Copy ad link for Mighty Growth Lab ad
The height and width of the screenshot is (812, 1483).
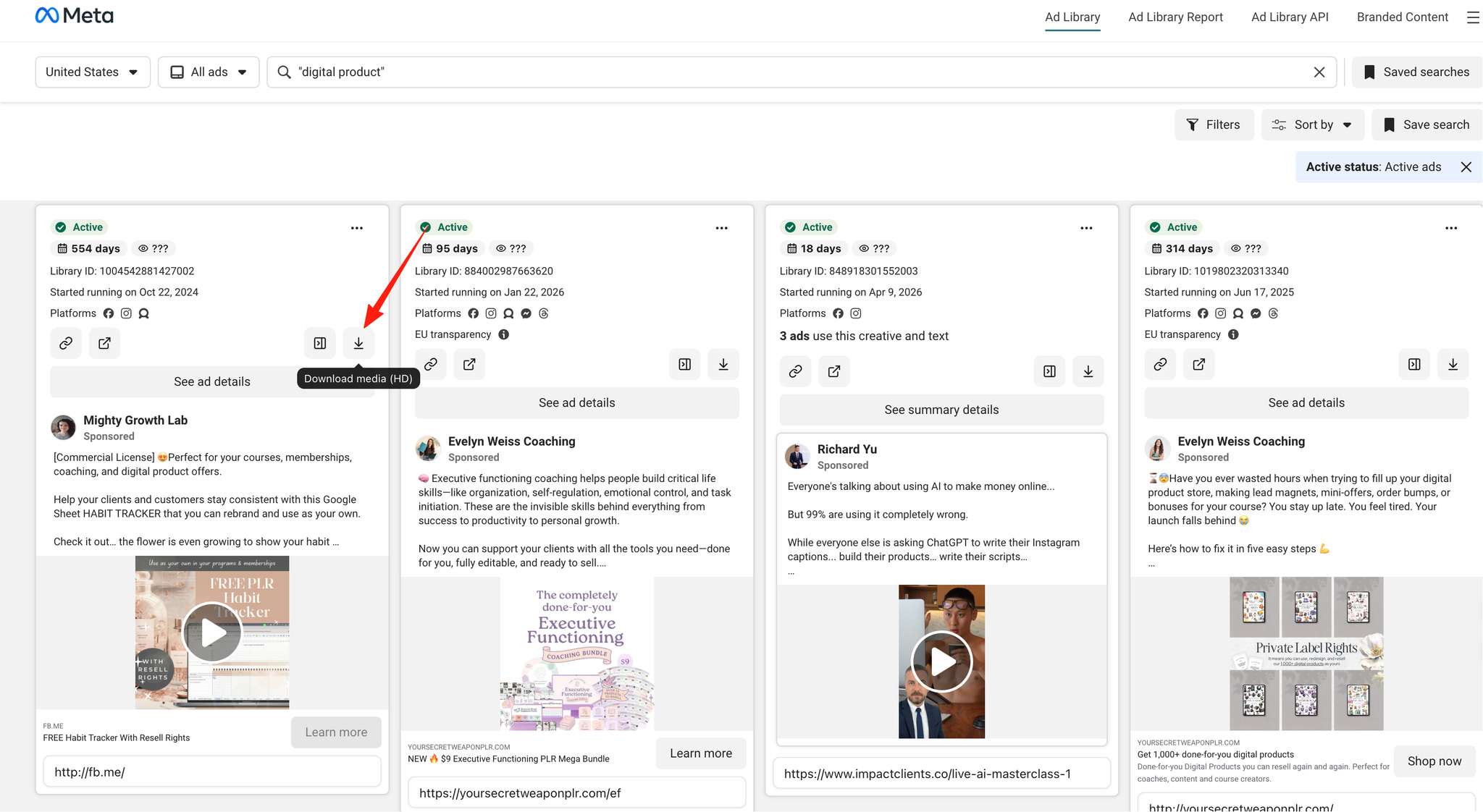coord(66,343)
